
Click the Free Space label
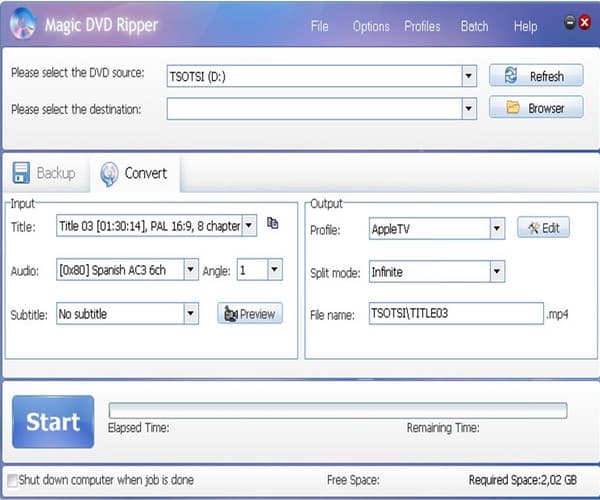(x=353, y=480)
